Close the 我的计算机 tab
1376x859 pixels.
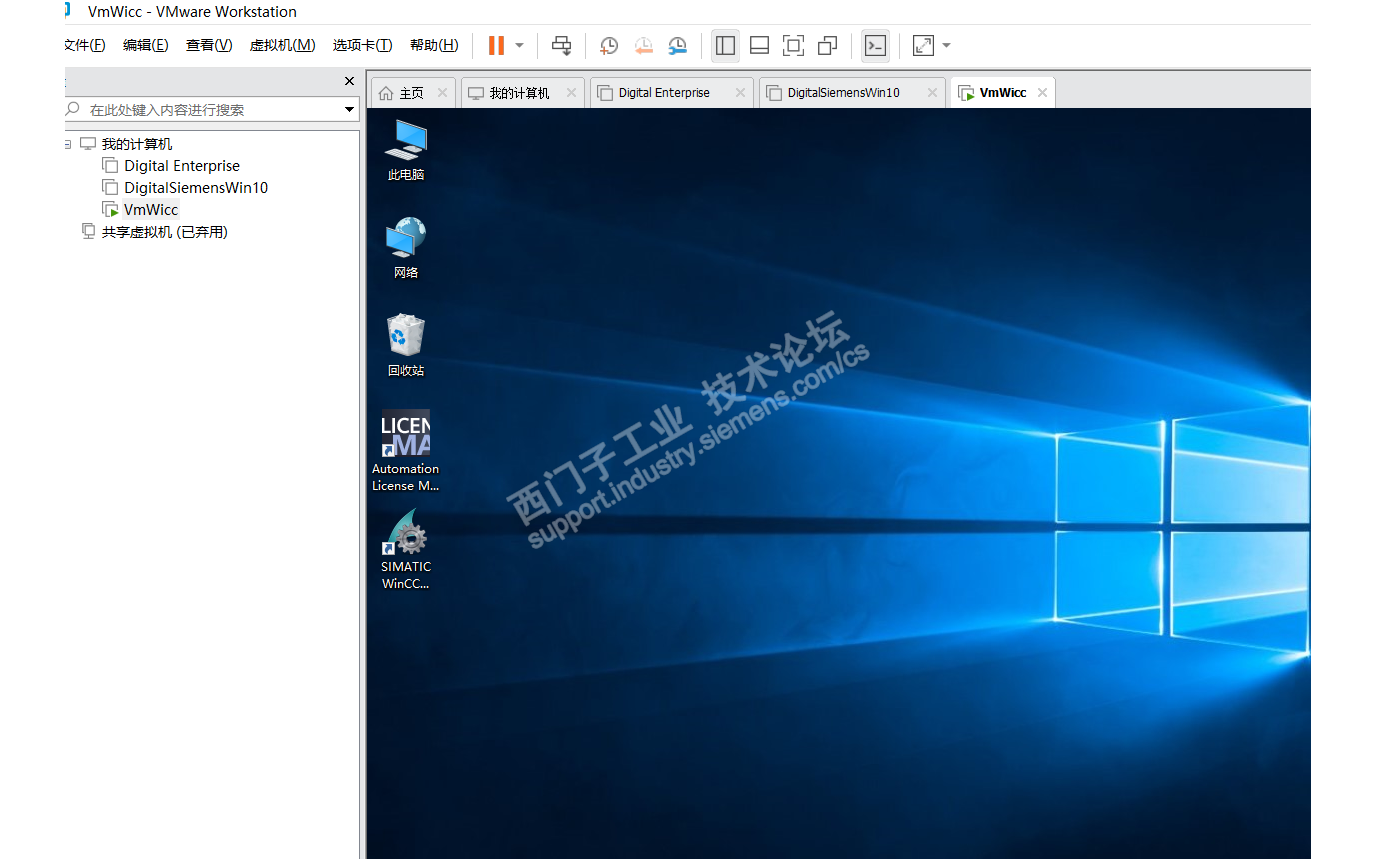click(x=571, y=93)
